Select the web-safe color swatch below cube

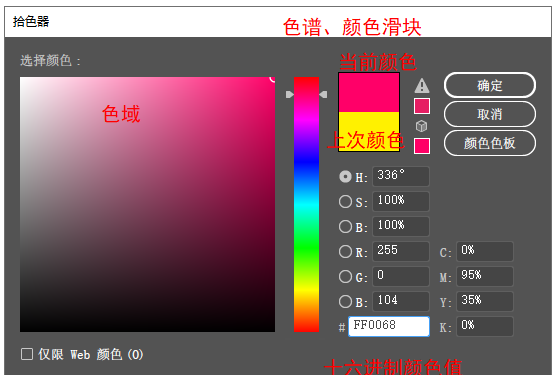coord(422,146)
